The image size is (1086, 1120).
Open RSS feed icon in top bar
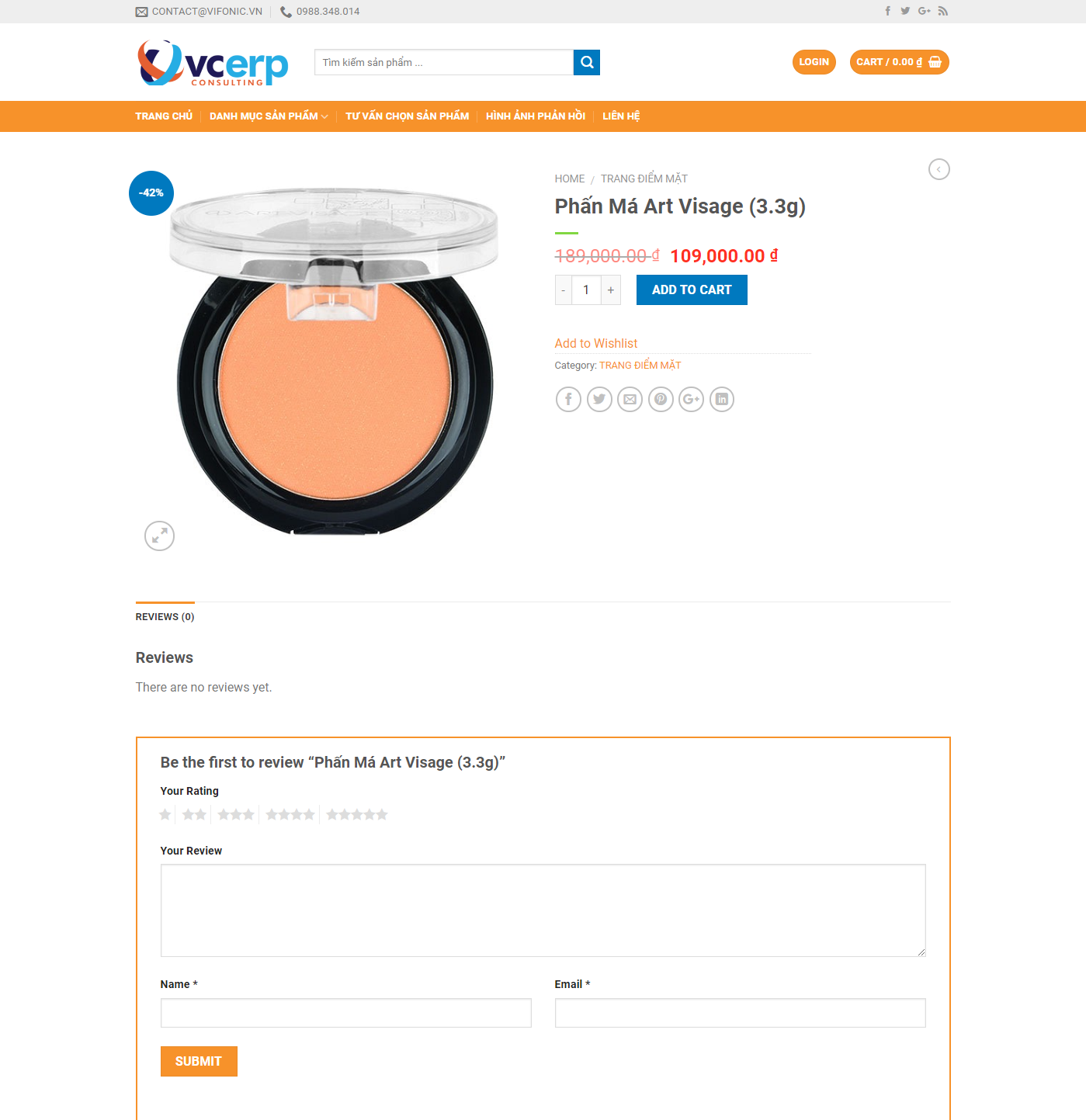pos(943,11)
